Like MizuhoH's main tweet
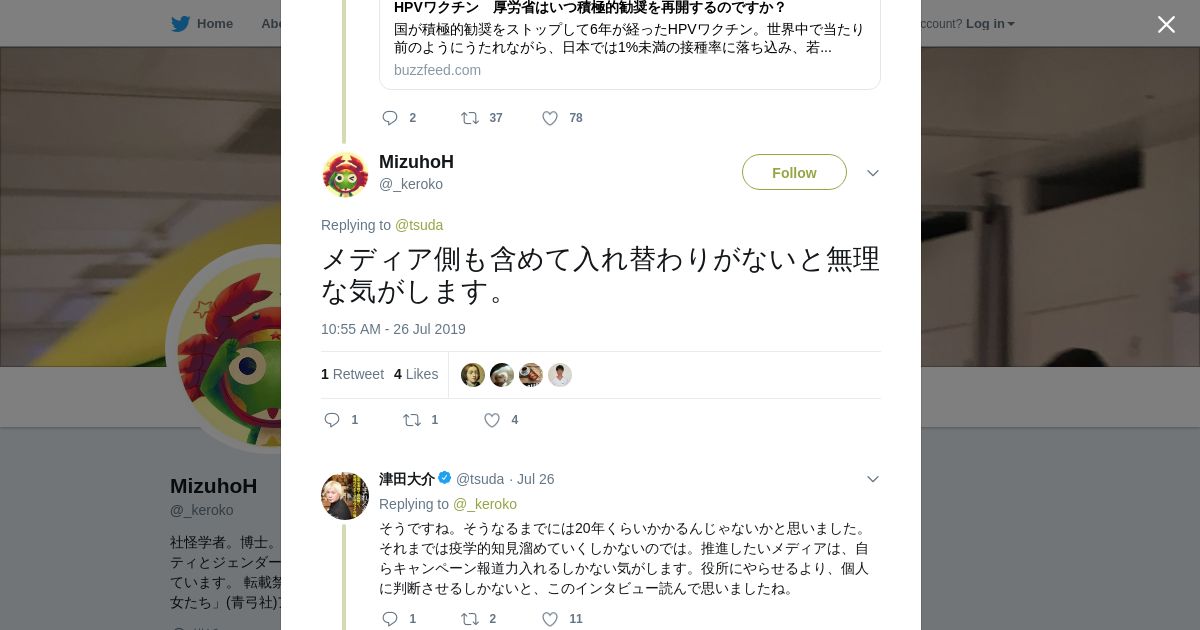The image size is (1200, 630). [x=492, y=420]
